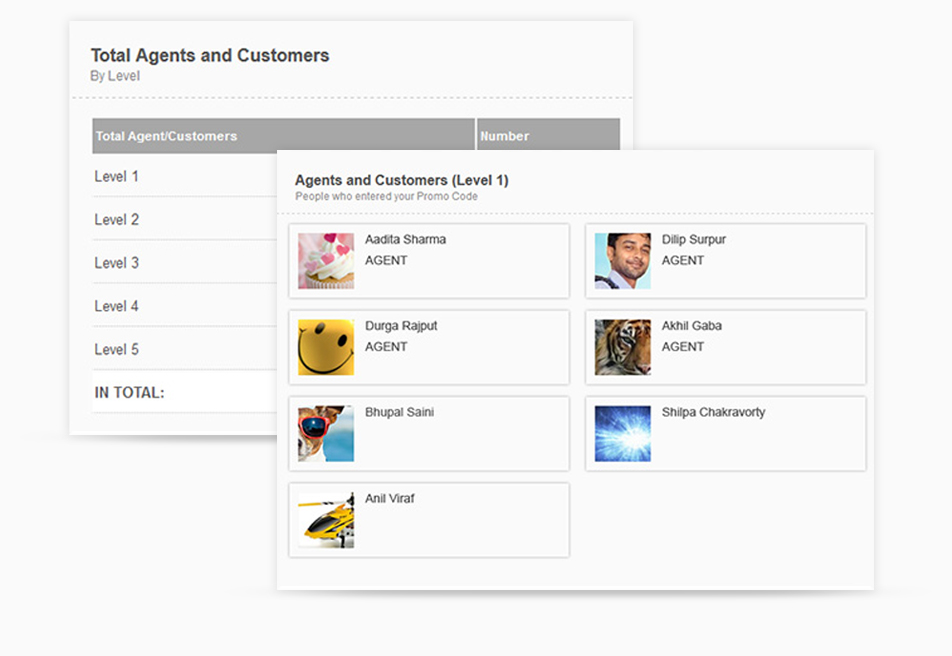Click the Dilip Surpur name
Image resolution: width=952 pixels, height=656 pixels.
693,239
